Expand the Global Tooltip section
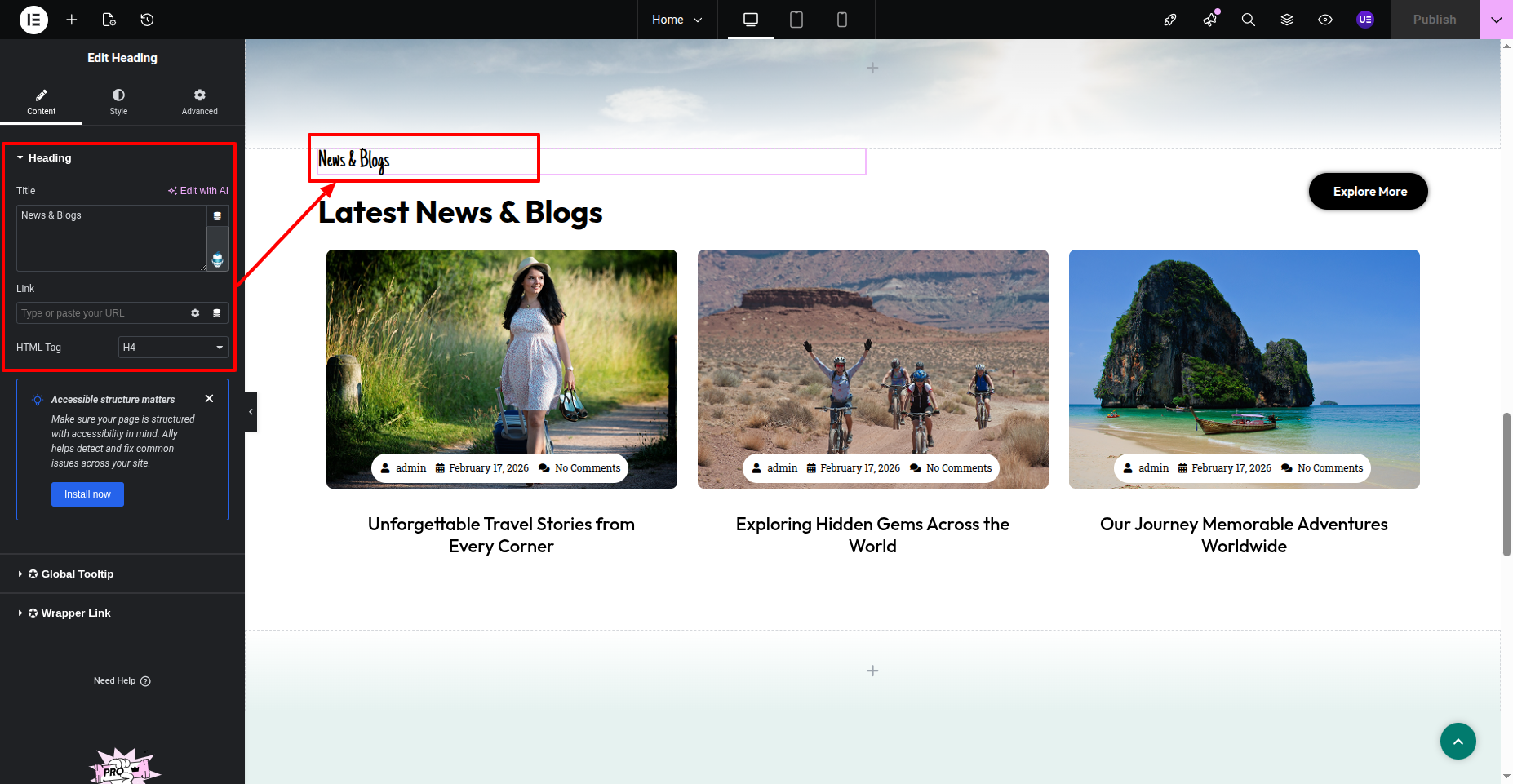1513x784 pixels. click(x=78, y=574)
